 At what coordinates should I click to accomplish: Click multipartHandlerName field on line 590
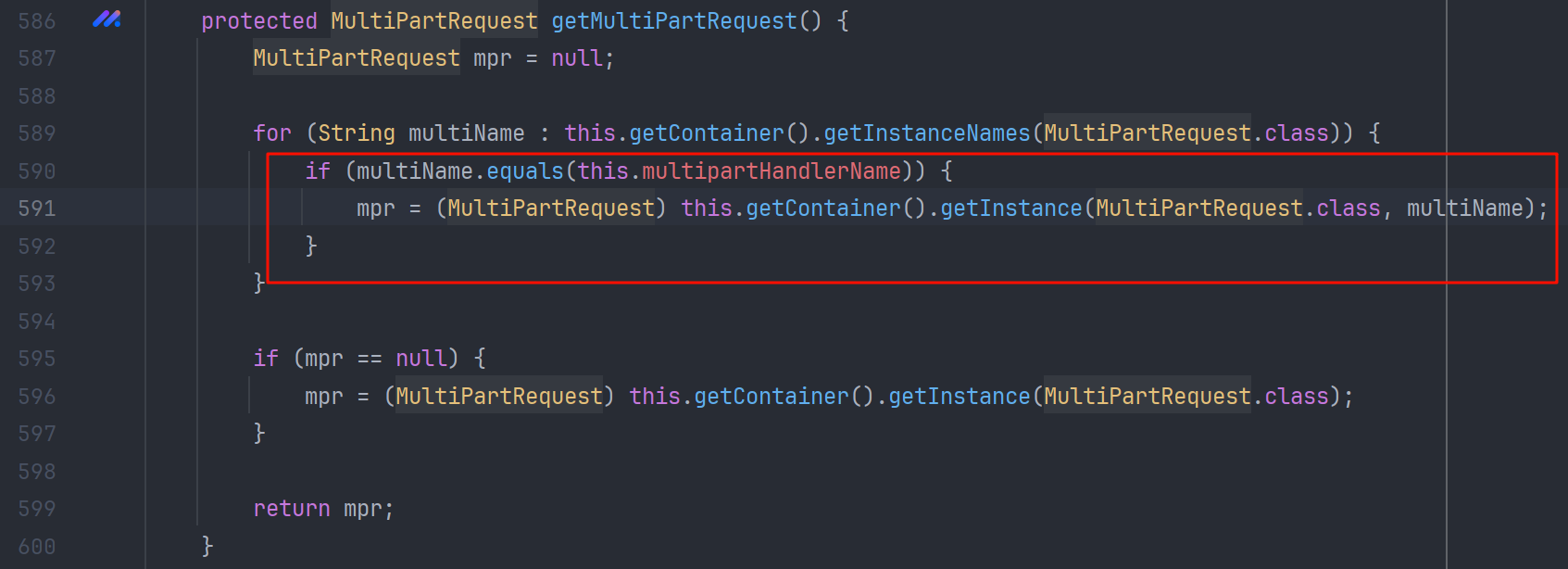pos(771,171)
